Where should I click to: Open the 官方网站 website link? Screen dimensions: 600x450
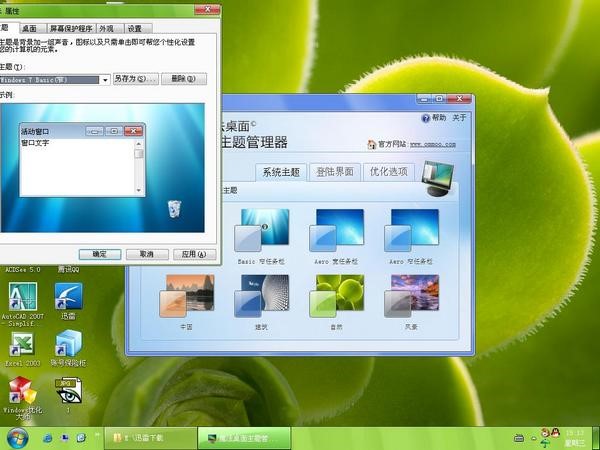coord(432,145)
